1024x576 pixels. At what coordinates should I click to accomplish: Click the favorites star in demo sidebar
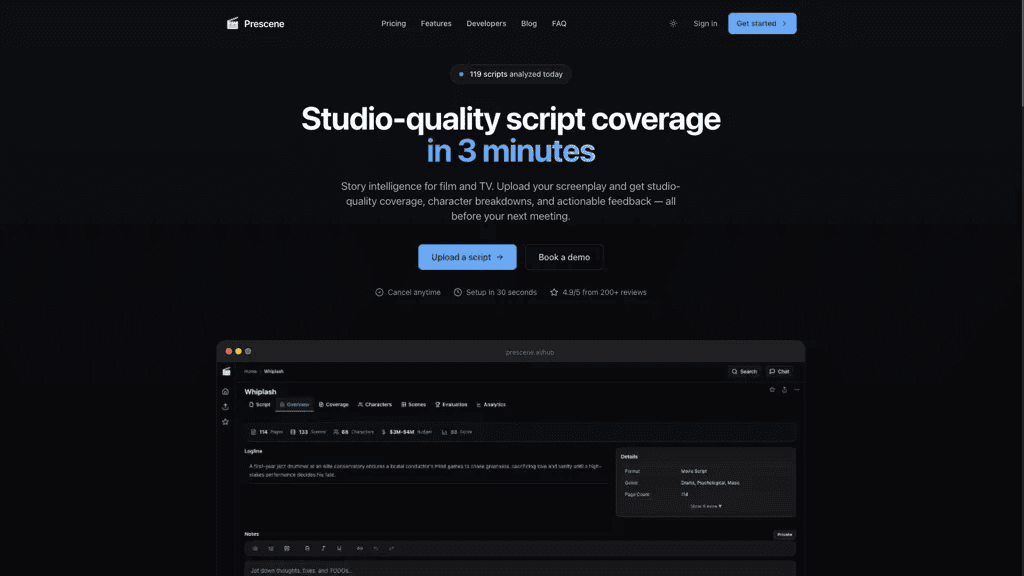coord(225,422)
